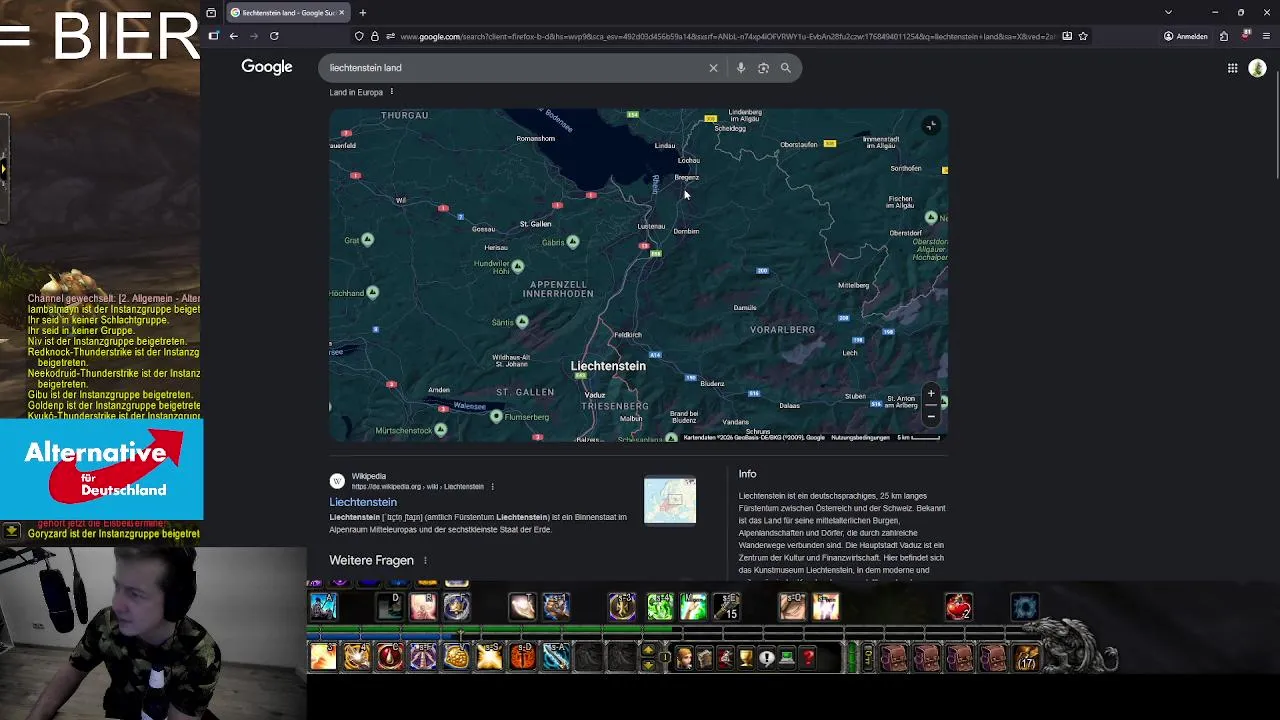Image resolution: width=1280 pixels, height=720 pixels.
Task: Click the Säntis mountain pin on map
Action: click(x=522, y=322)
